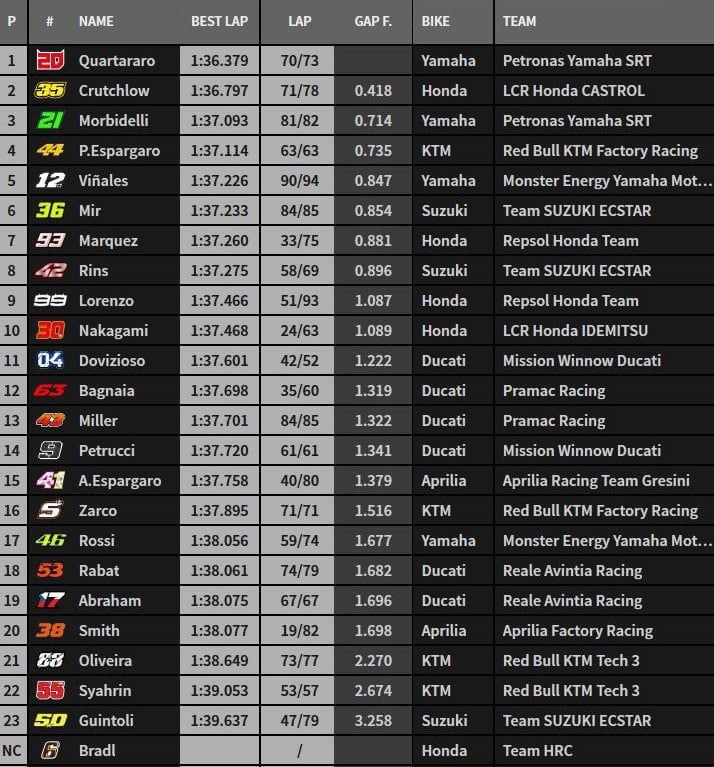Click Petronas Yamaha SRT in first row
This screenshot has width=714, height=767.
point(577,61)
